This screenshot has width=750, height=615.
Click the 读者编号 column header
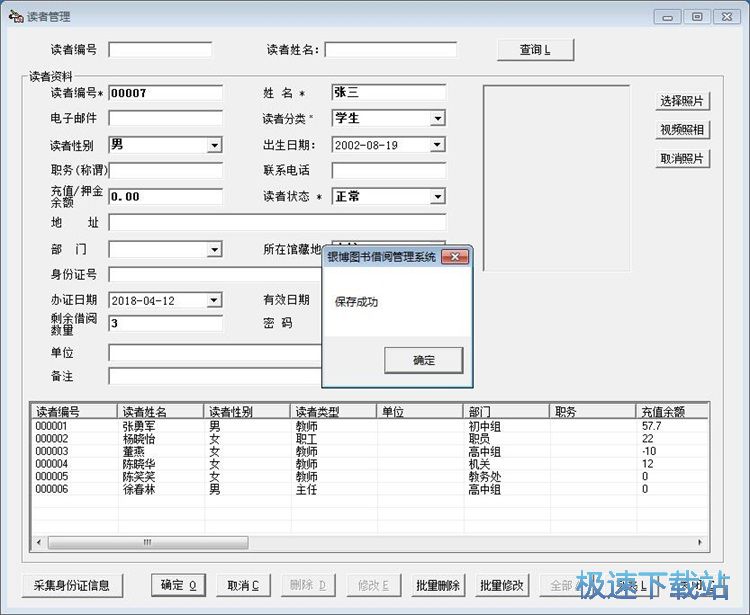point(74,412)
